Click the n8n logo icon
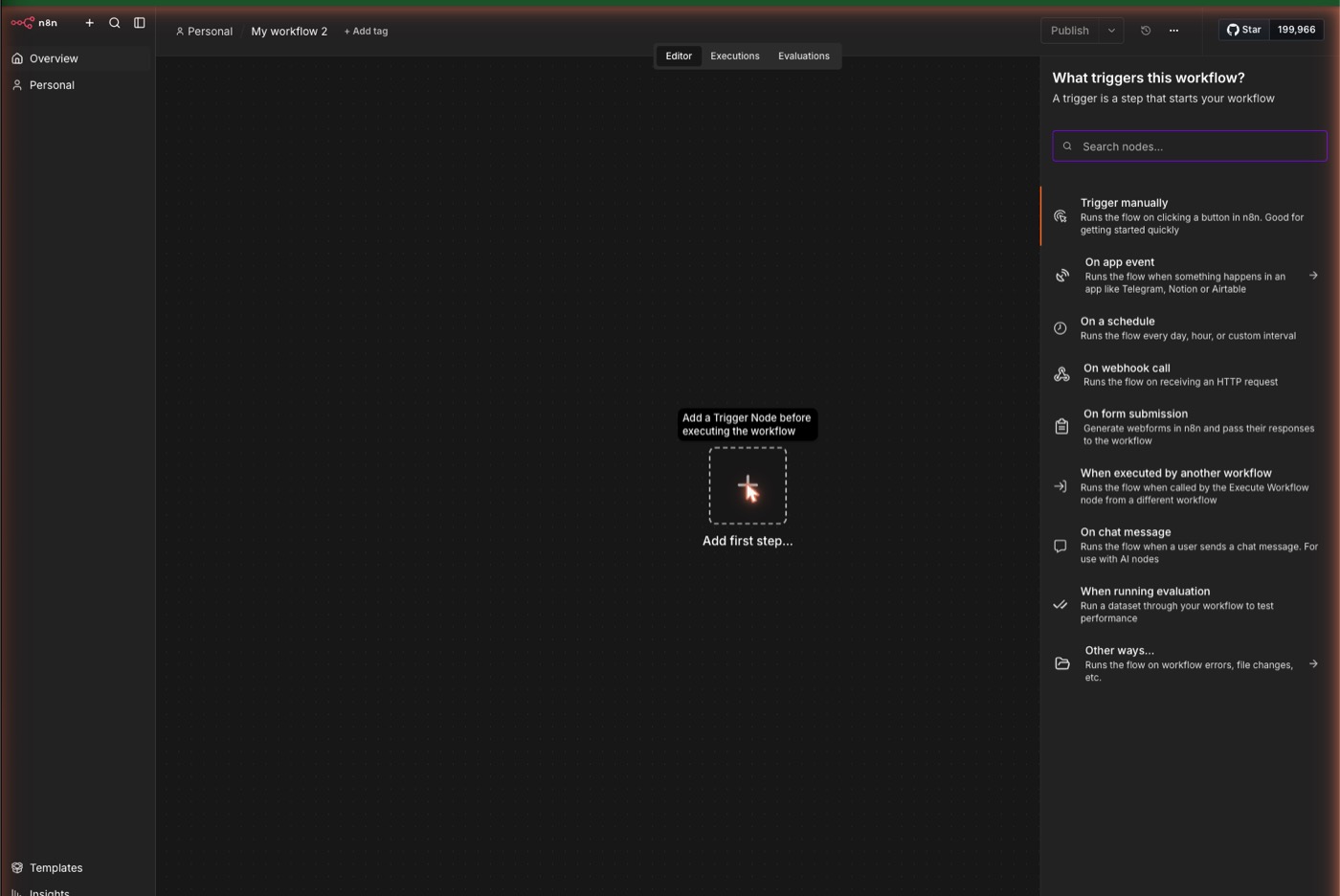This screenshot has width=1340, height=896. [22, 23]
